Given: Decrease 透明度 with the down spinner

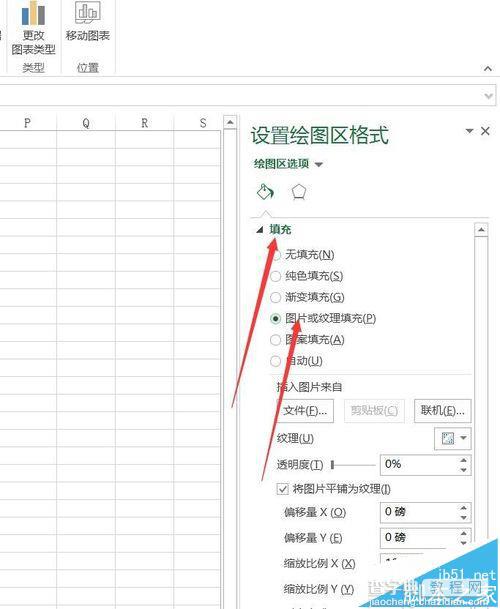Looking at the screenshot, I should pyautogui.click(x=463, y=470).
